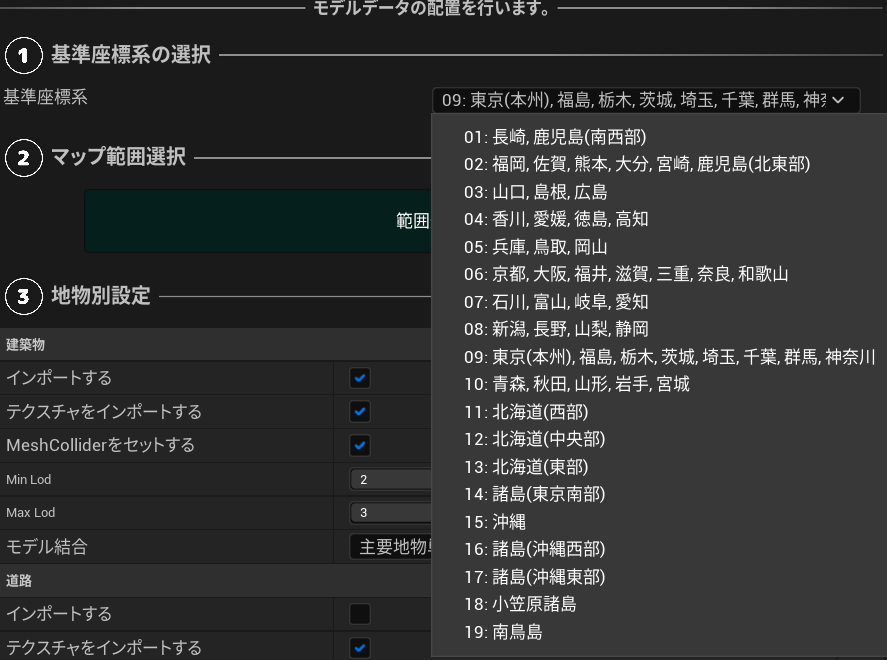Screen dimensions: 887x660
Task: Click the Min Lod value field
Action: point(390,480)
